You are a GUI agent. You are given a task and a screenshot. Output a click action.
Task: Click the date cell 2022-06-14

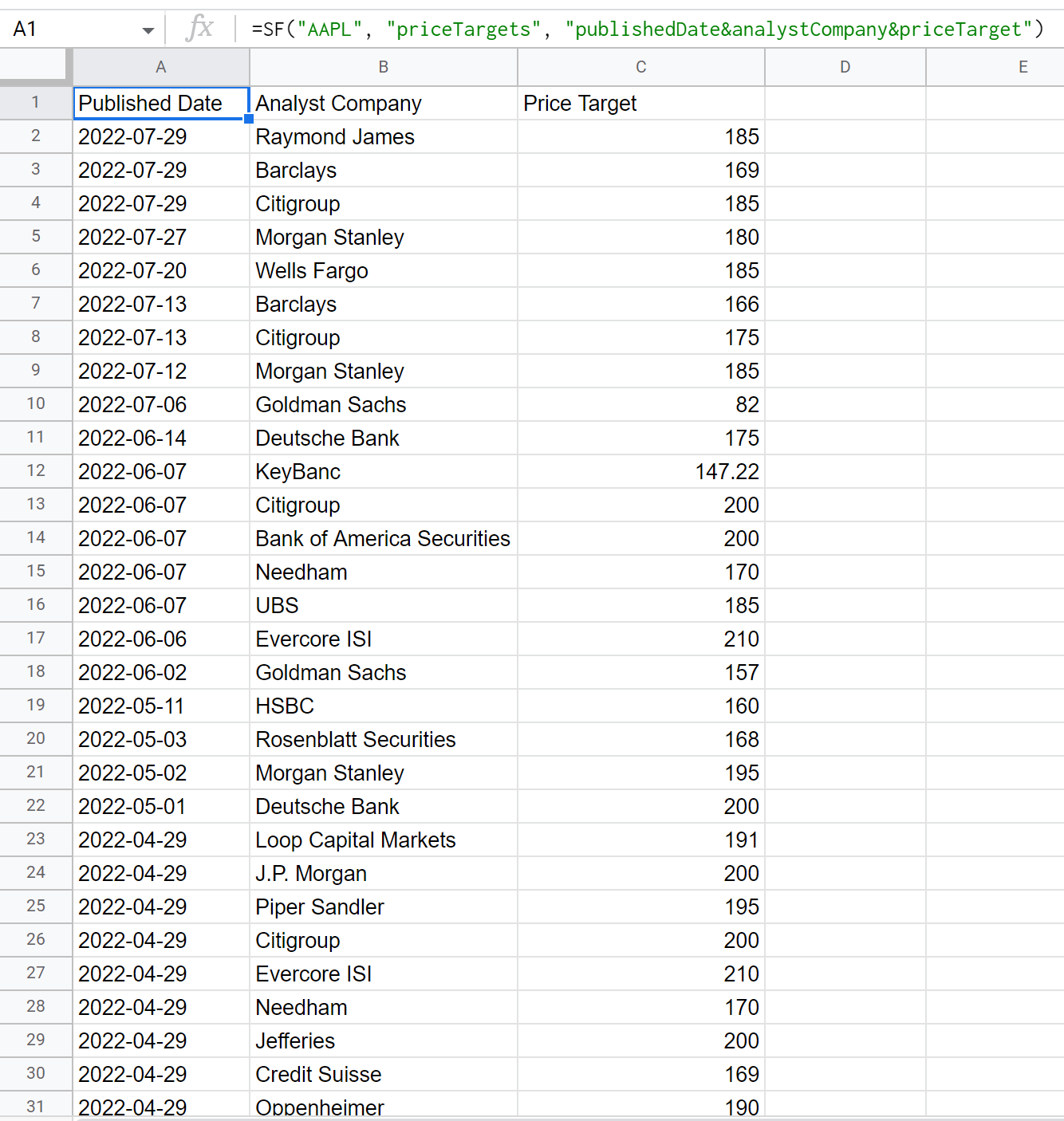[161, 438]
